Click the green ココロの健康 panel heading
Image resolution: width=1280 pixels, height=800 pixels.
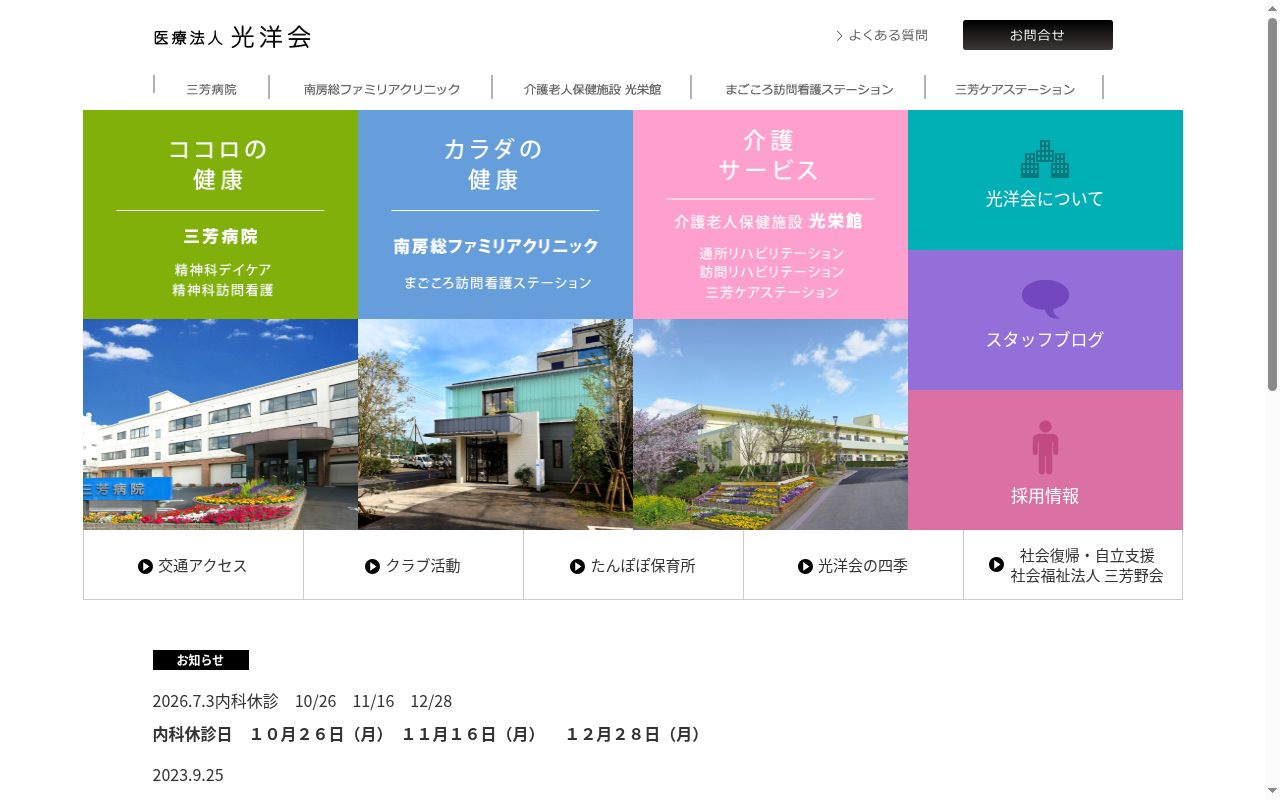tap(218, 165)
